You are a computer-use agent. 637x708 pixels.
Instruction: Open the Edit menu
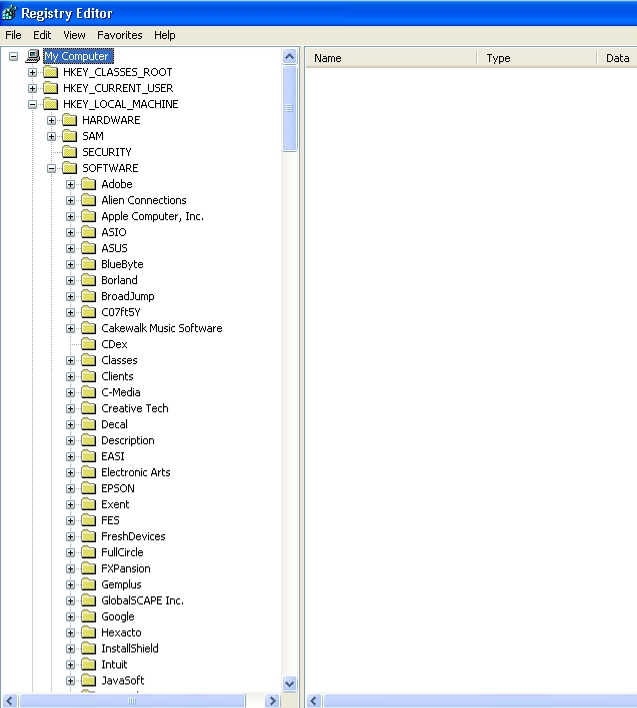coord(42,35)
